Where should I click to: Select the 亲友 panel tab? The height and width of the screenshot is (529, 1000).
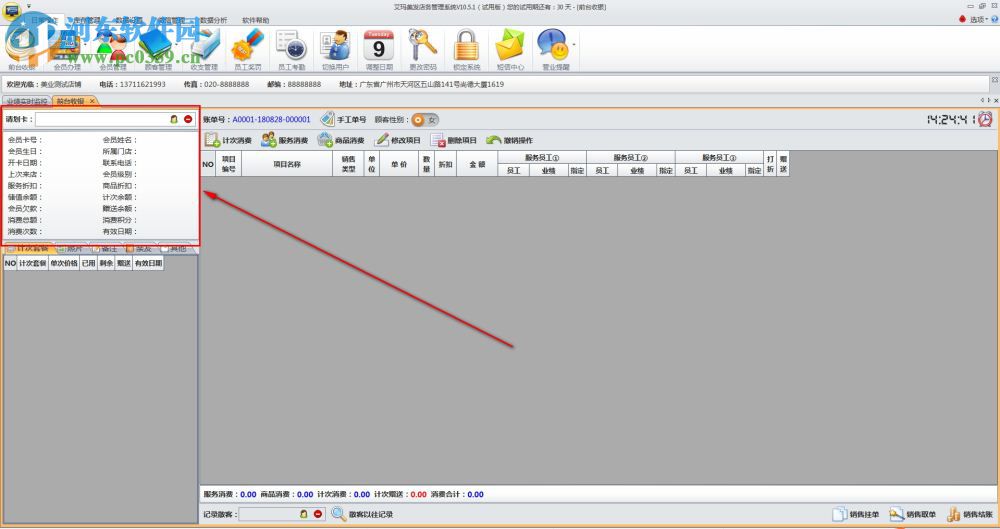139,248
